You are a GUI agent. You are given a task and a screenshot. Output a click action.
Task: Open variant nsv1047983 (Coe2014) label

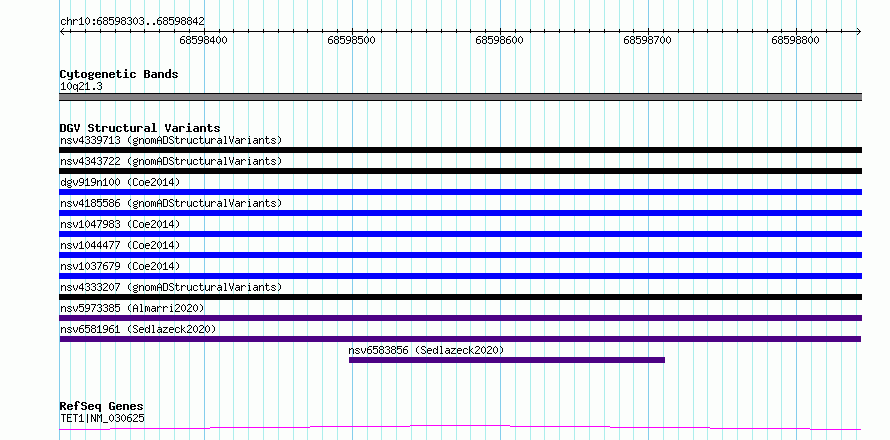click(x=120, y=224)
